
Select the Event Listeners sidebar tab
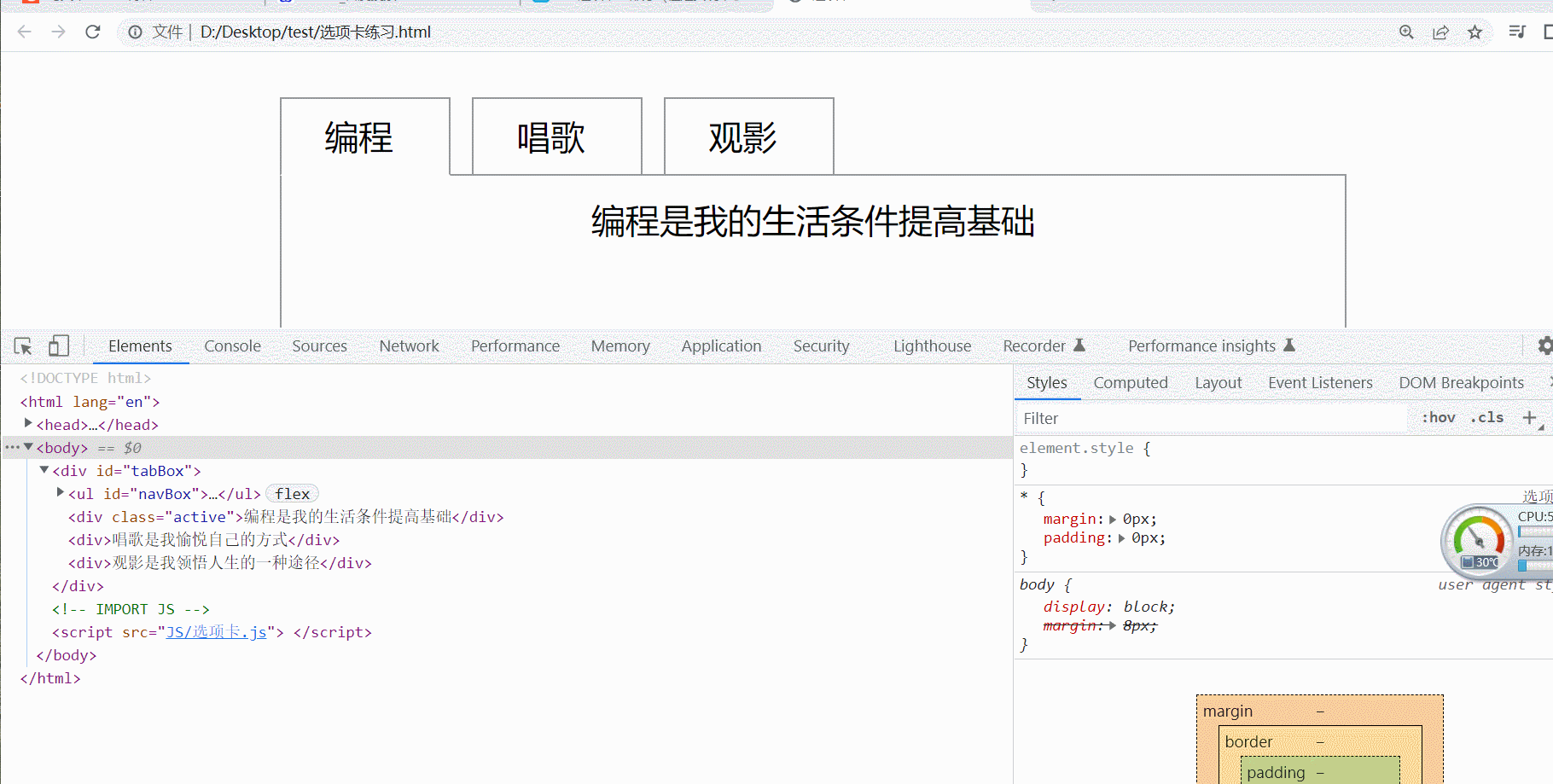point(1320,383)
